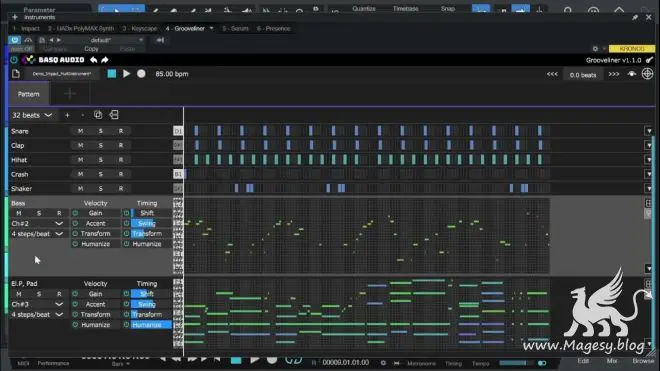The image size is (660, 371).
Task: Click Bass velocity Accent button
Action: (96, 224)
